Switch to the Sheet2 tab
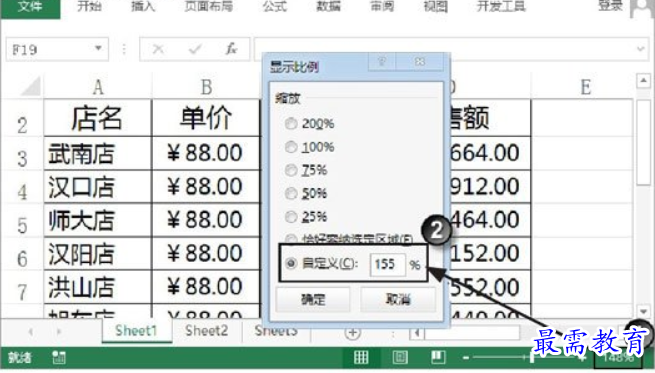Viewport: 655px width, 373px height. tap(207, 331)
